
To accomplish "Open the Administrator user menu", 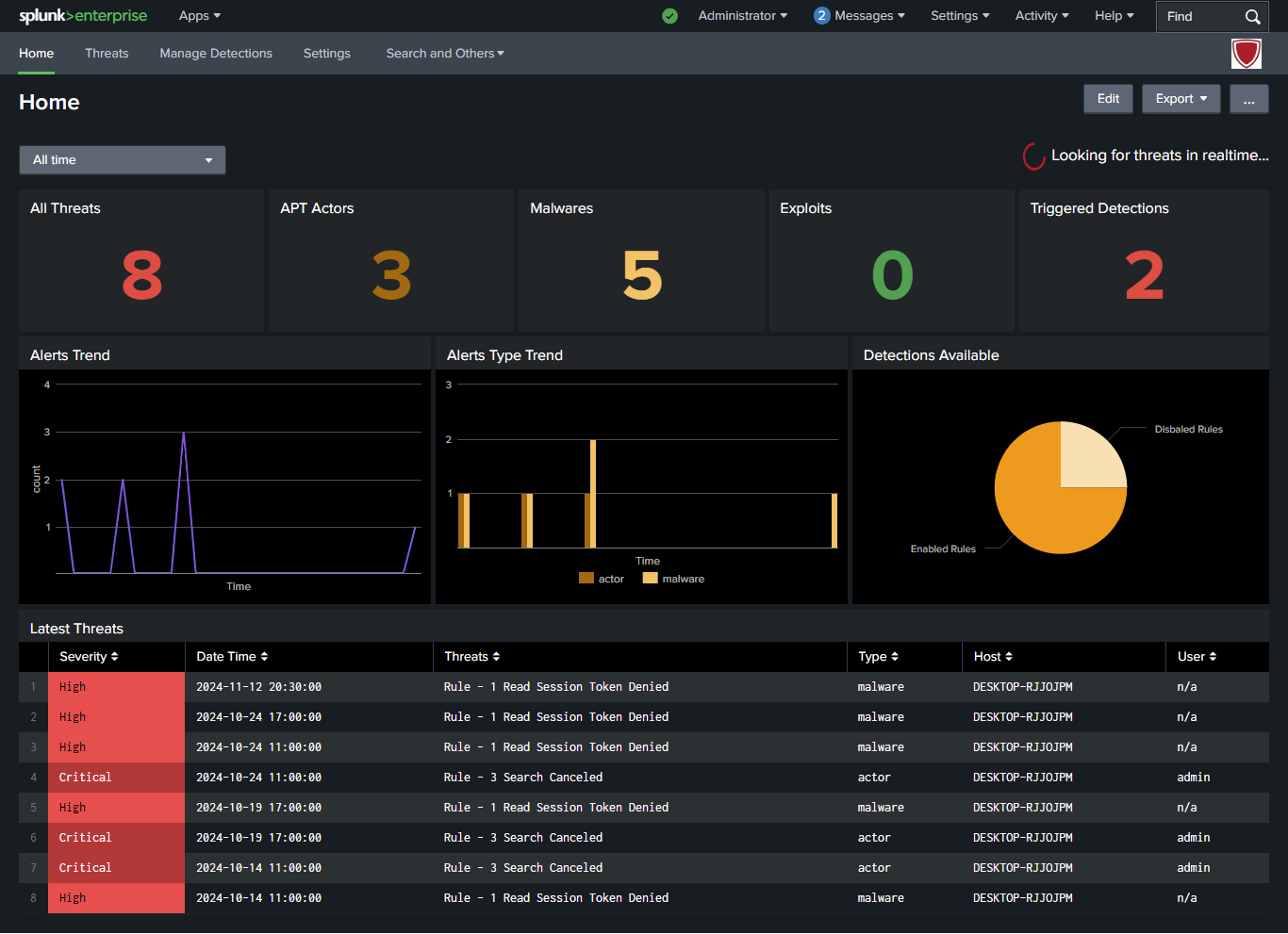I will pyautogui.click(x=742, y=16).
